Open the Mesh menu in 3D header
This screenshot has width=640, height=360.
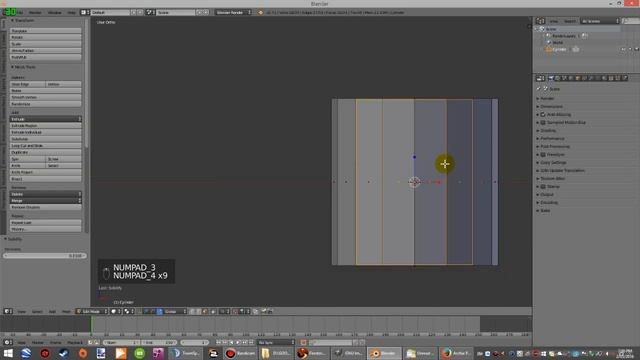tap(66, 311)
